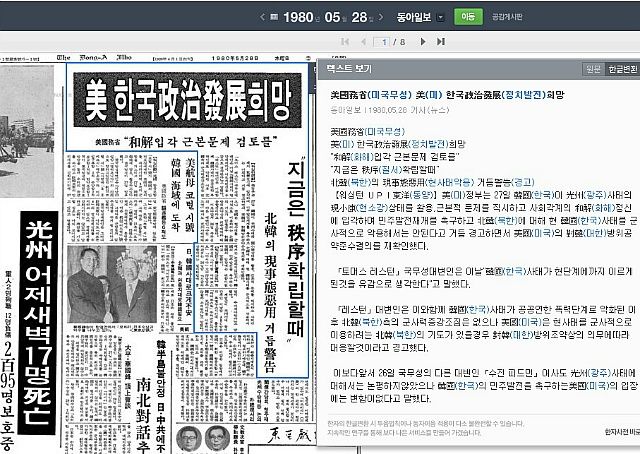
Task: Select the 美 한국政治發展희망 headline article
Action: click(x=187, y=100)
